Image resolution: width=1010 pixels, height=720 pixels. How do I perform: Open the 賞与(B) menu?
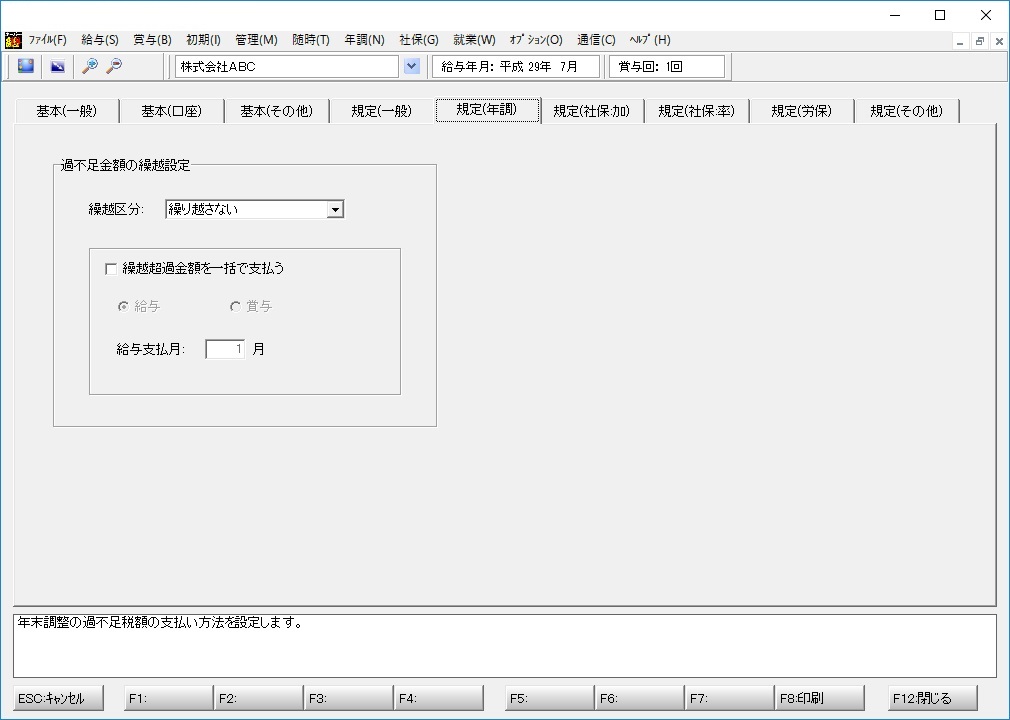[x=153, y=40]
